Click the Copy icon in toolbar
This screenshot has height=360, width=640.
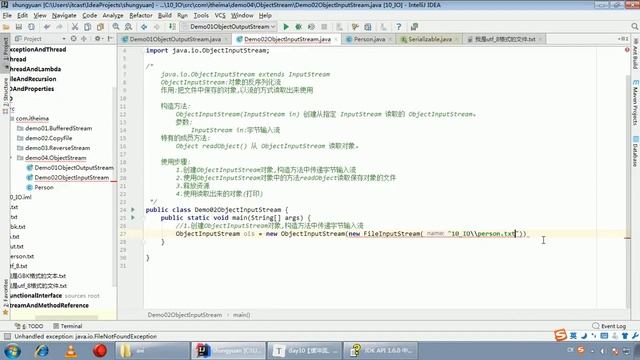click(87, 27)
